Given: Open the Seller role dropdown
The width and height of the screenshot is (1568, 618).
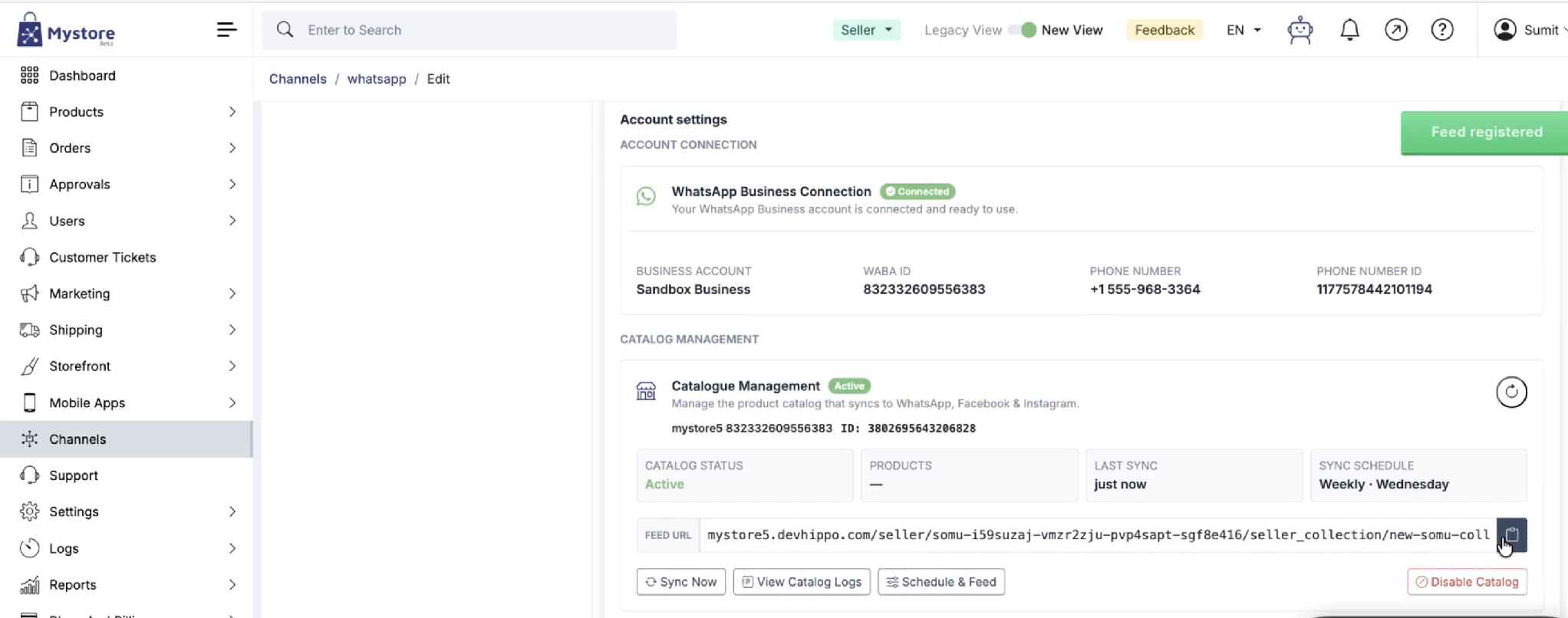Looking at the screenshot, I should [866, 30].
